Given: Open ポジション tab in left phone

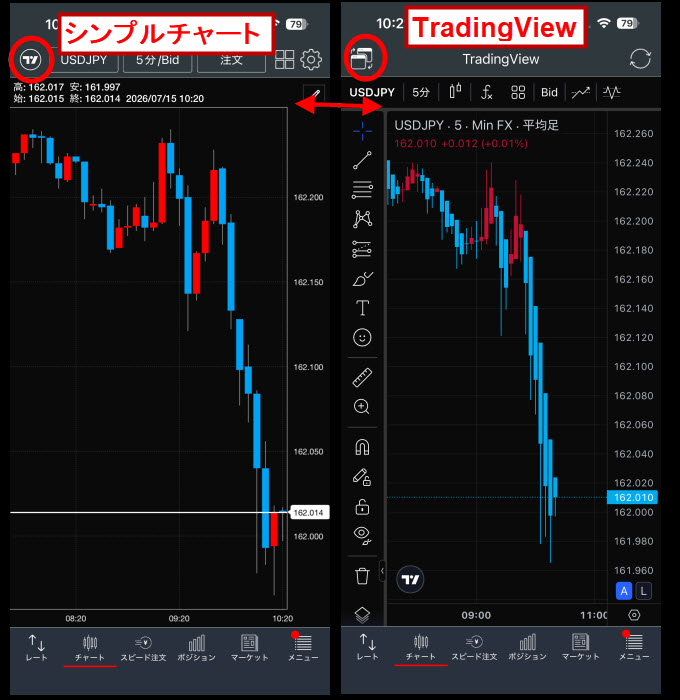Looking at the screenshot, I should (x=196, y=648).
